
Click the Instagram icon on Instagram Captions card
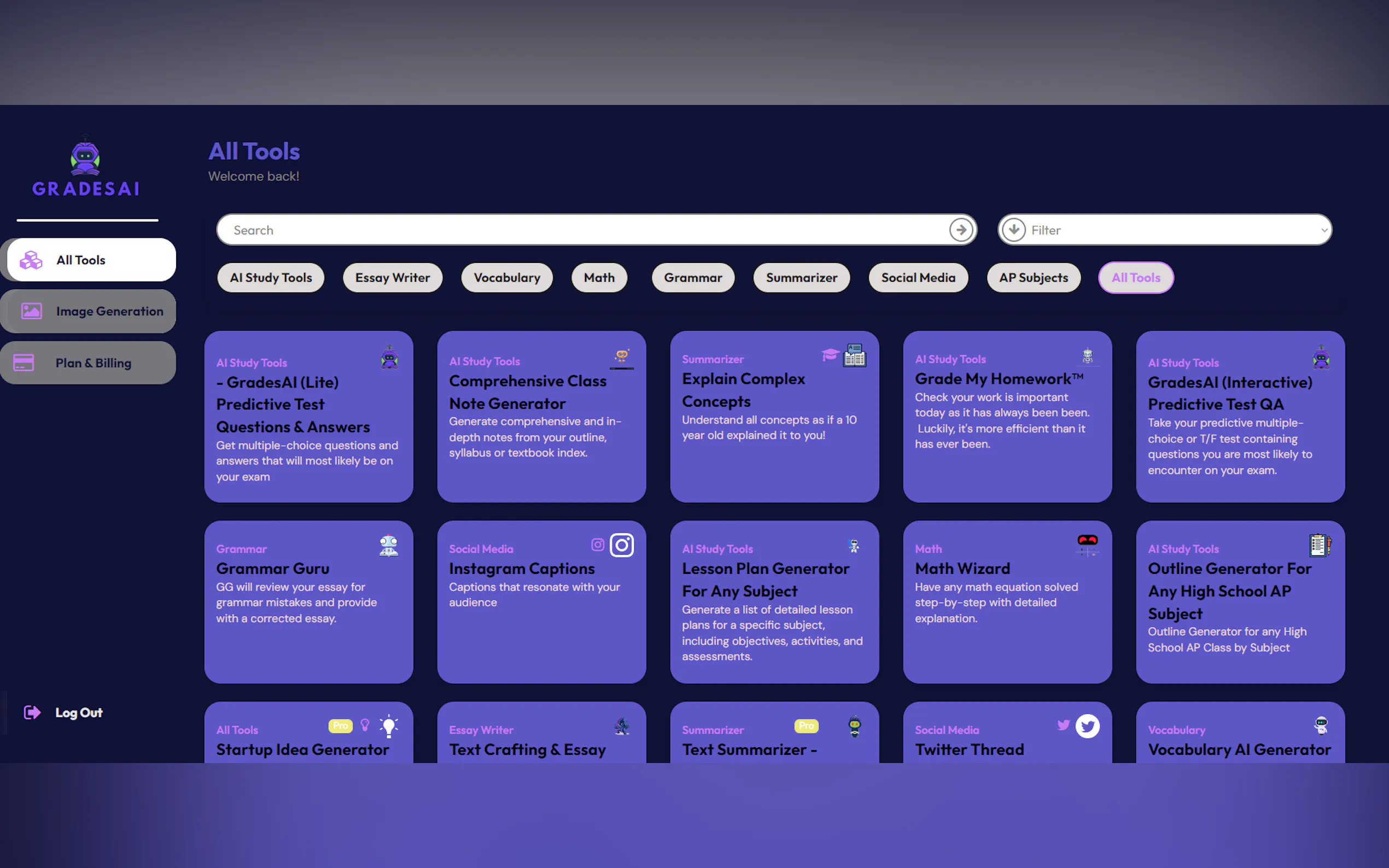tap(621, 544)
